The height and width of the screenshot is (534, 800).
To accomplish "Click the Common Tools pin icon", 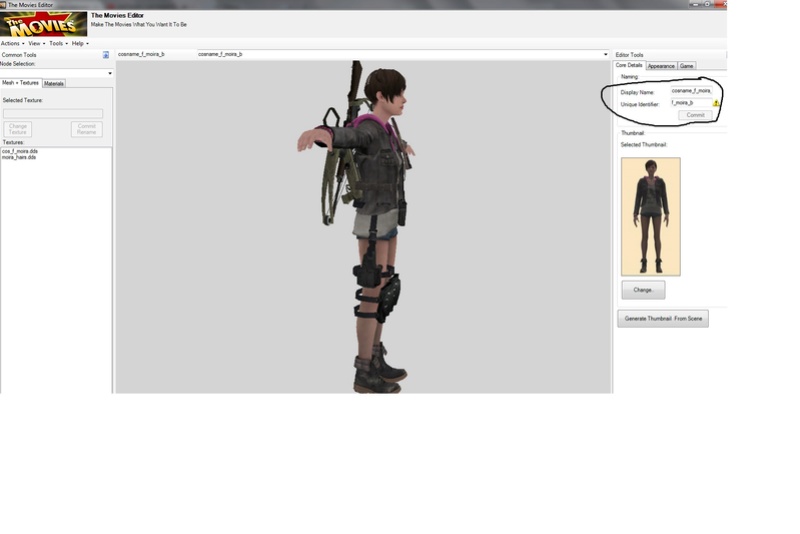I will 106,55.
